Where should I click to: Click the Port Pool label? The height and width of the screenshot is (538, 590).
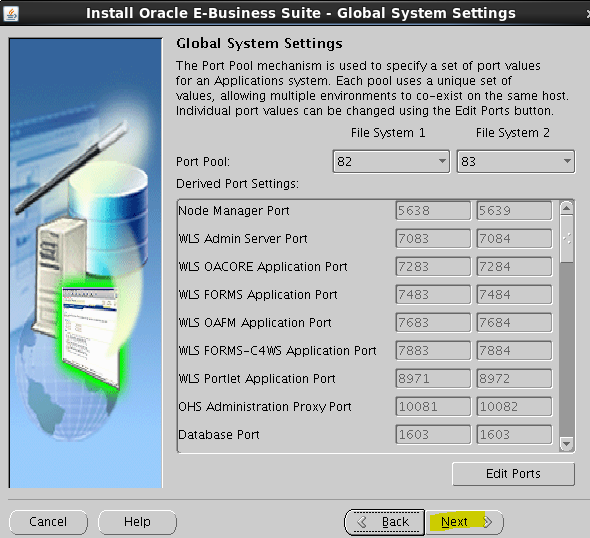point(203,162)
